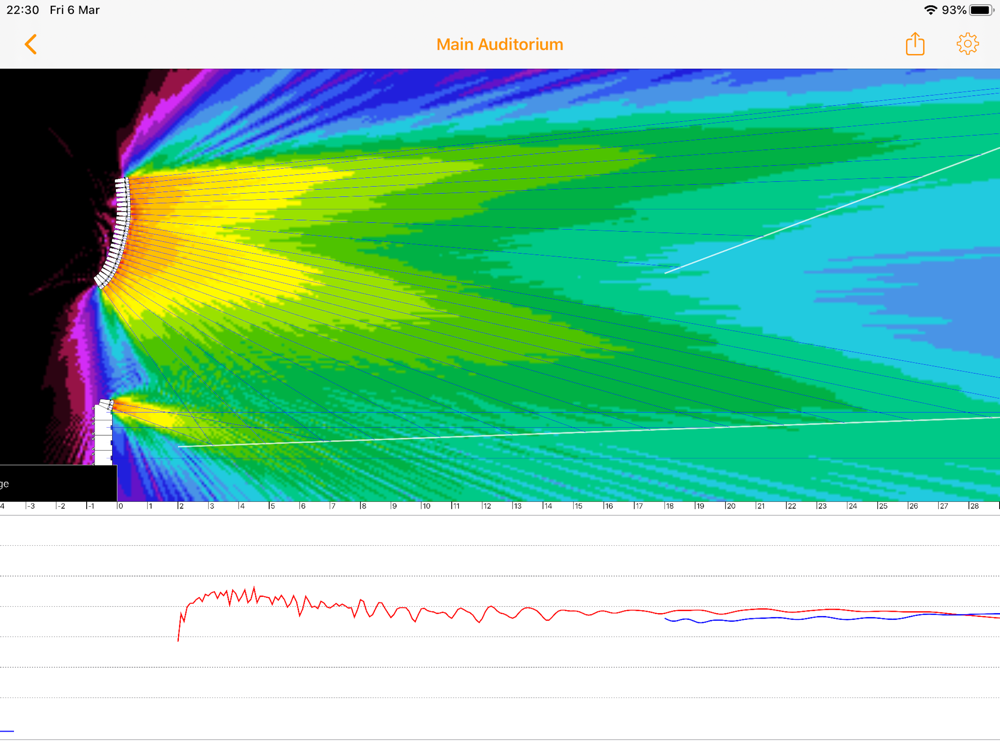Tap the 10 mark on distance ruler
The height and width of the screenshot is (750, 1000).
tap(426, 506)
